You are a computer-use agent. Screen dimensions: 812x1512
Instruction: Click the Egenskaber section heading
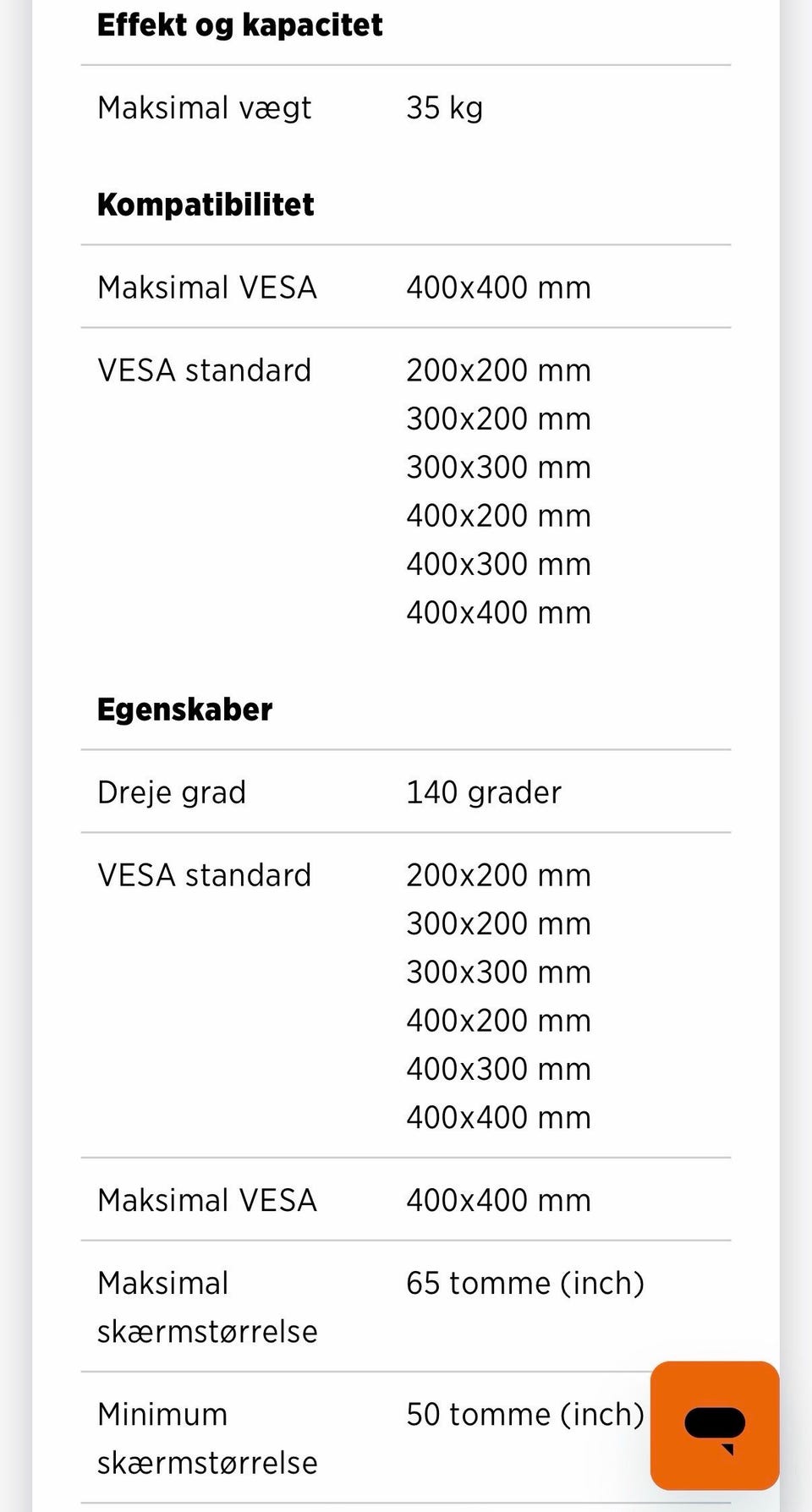click(x=184, y=709)
